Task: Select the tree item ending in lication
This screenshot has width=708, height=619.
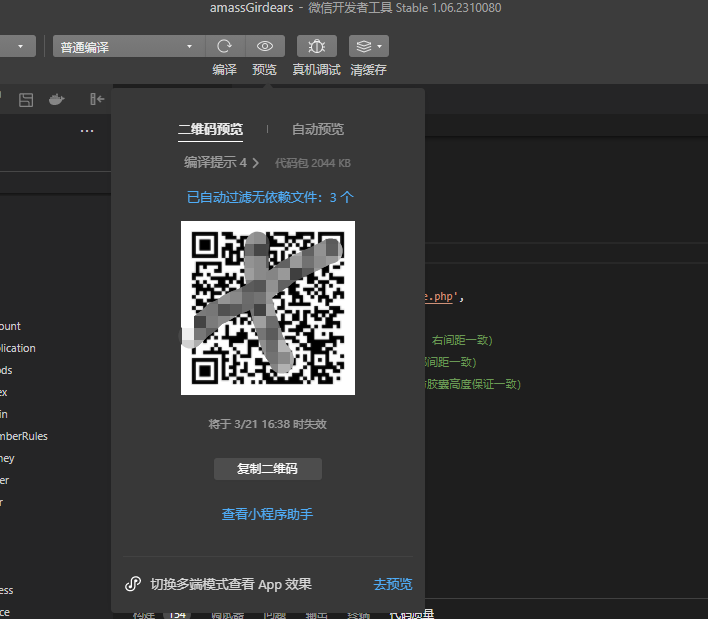Action: pyautogui.click(x=18, y=348)
